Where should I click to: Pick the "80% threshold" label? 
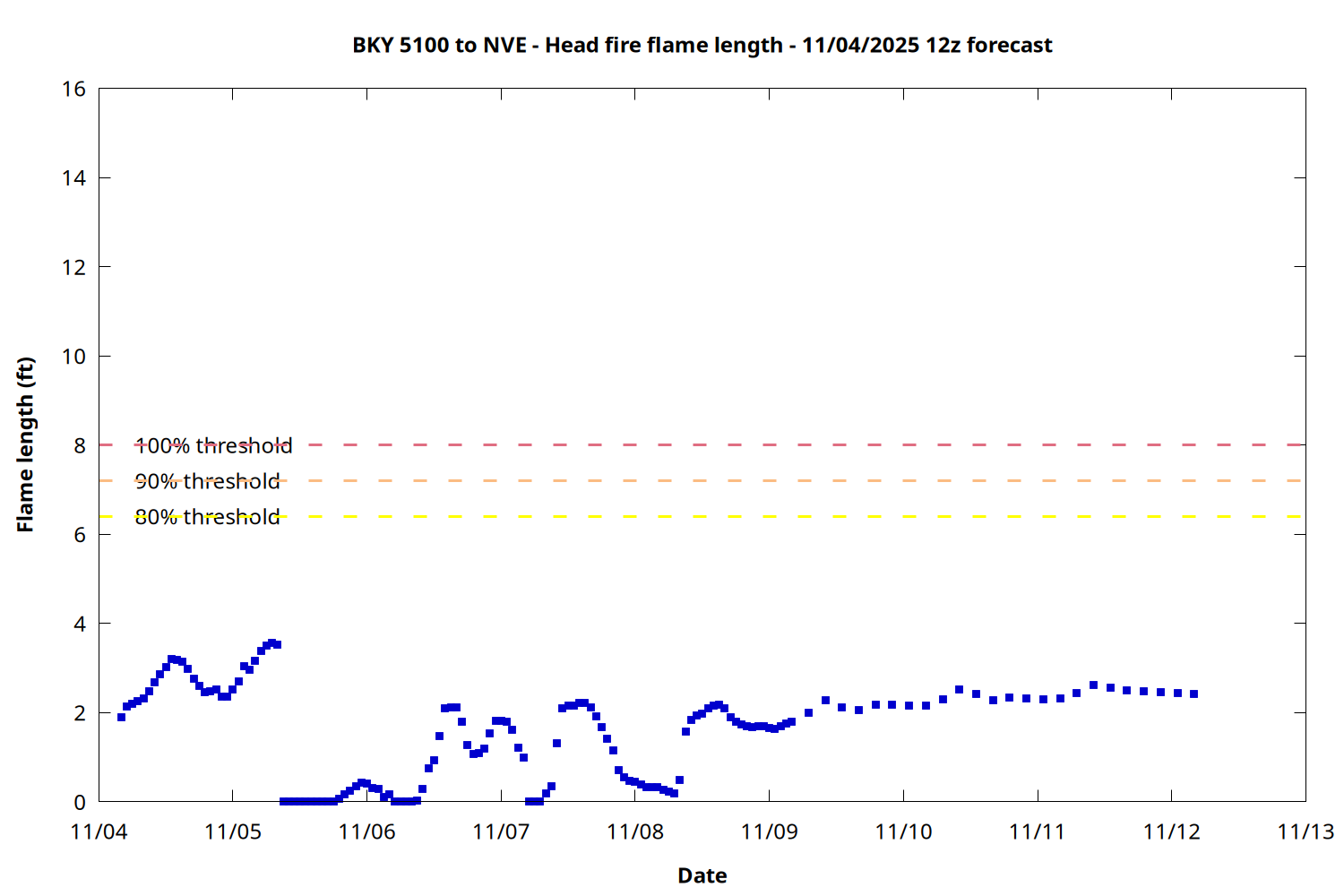(x=207, y=517)
